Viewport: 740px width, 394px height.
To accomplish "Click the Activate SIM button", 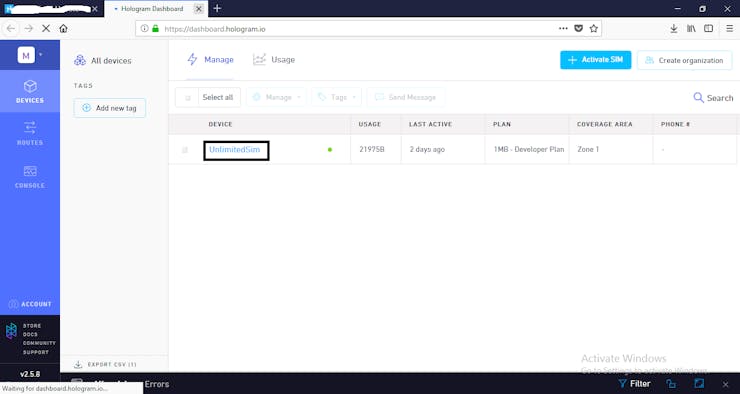I will click(596, 60).
